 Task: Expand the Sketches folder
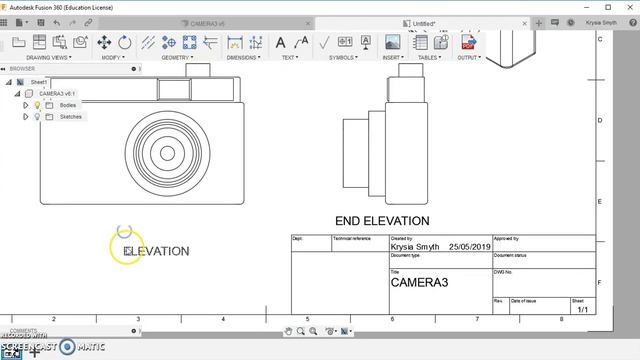pyautogui.click(x=25, y=117)
